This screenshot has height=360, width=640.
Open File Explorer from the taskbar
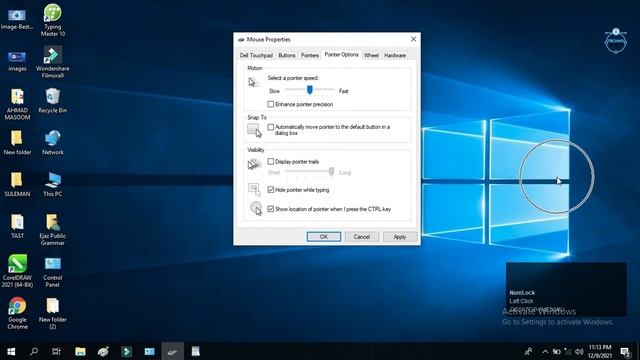[80, 351]
